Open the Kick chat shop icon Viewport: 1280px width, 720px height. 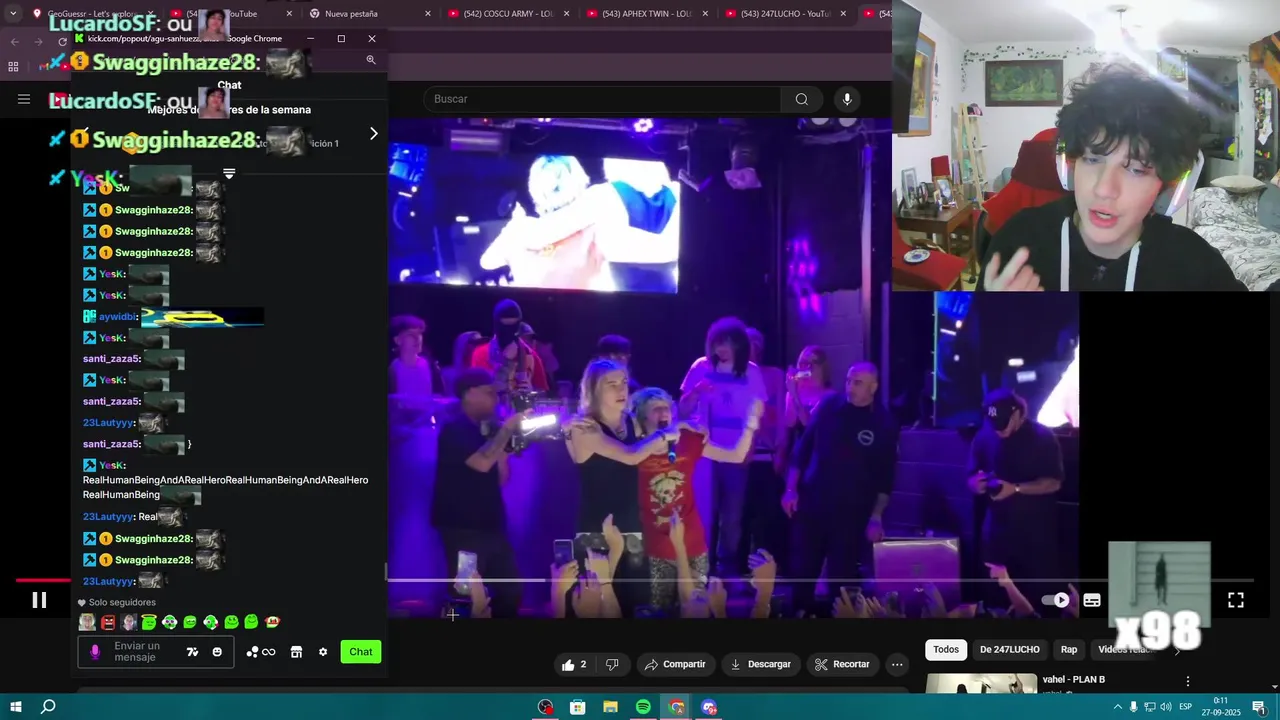point(296,652)
